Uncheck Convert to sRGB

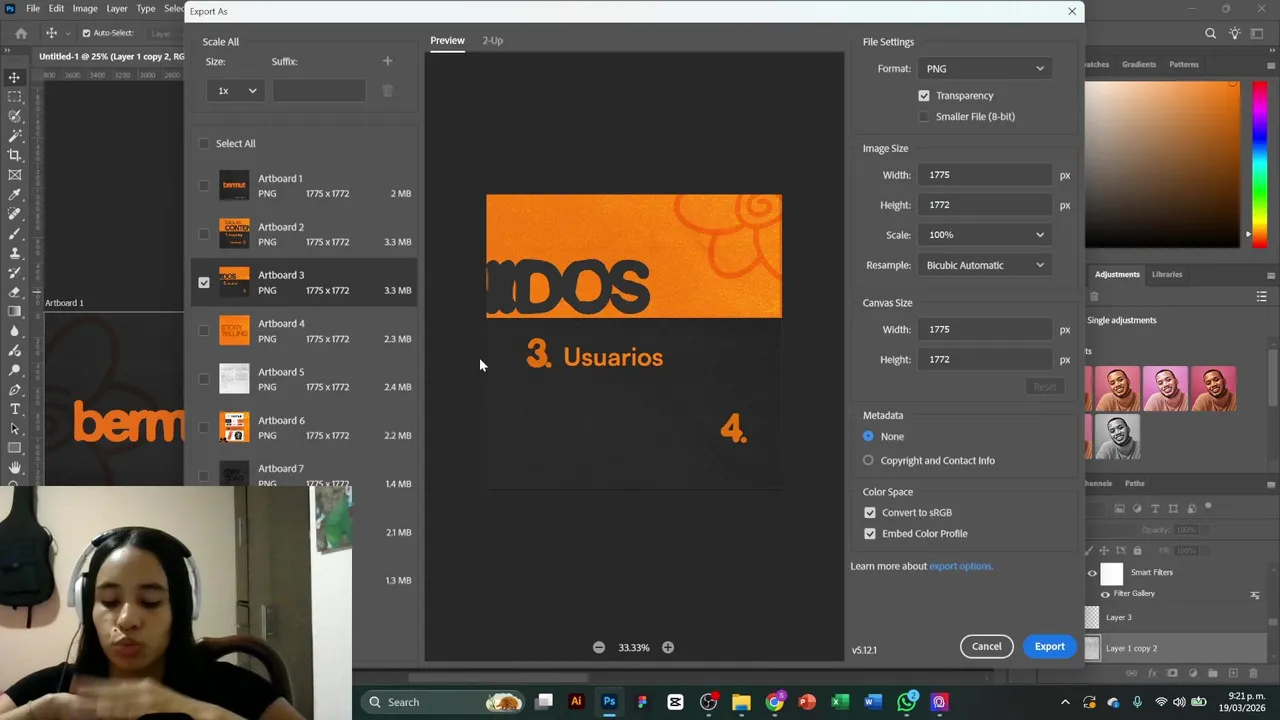tap(870, 513)
